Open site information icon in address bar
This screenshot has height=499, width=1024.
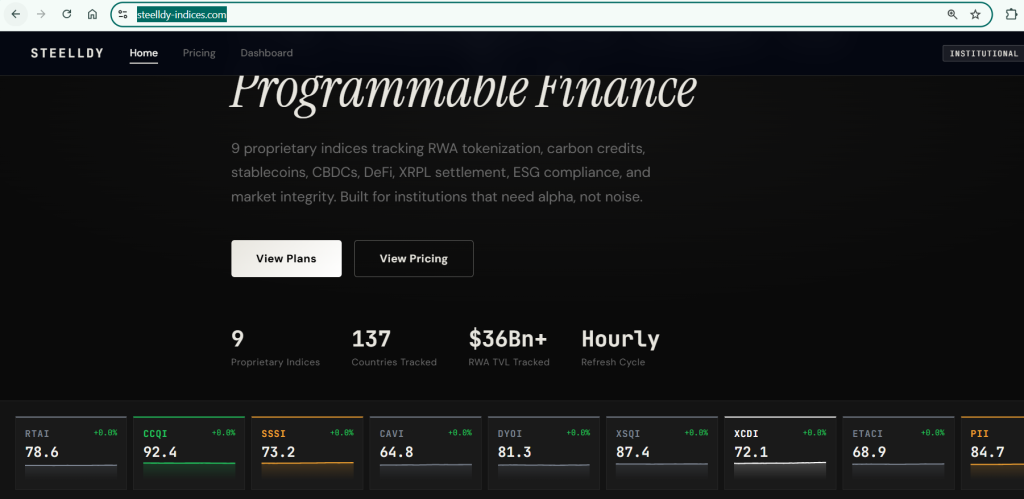click(x=123, y=14)
